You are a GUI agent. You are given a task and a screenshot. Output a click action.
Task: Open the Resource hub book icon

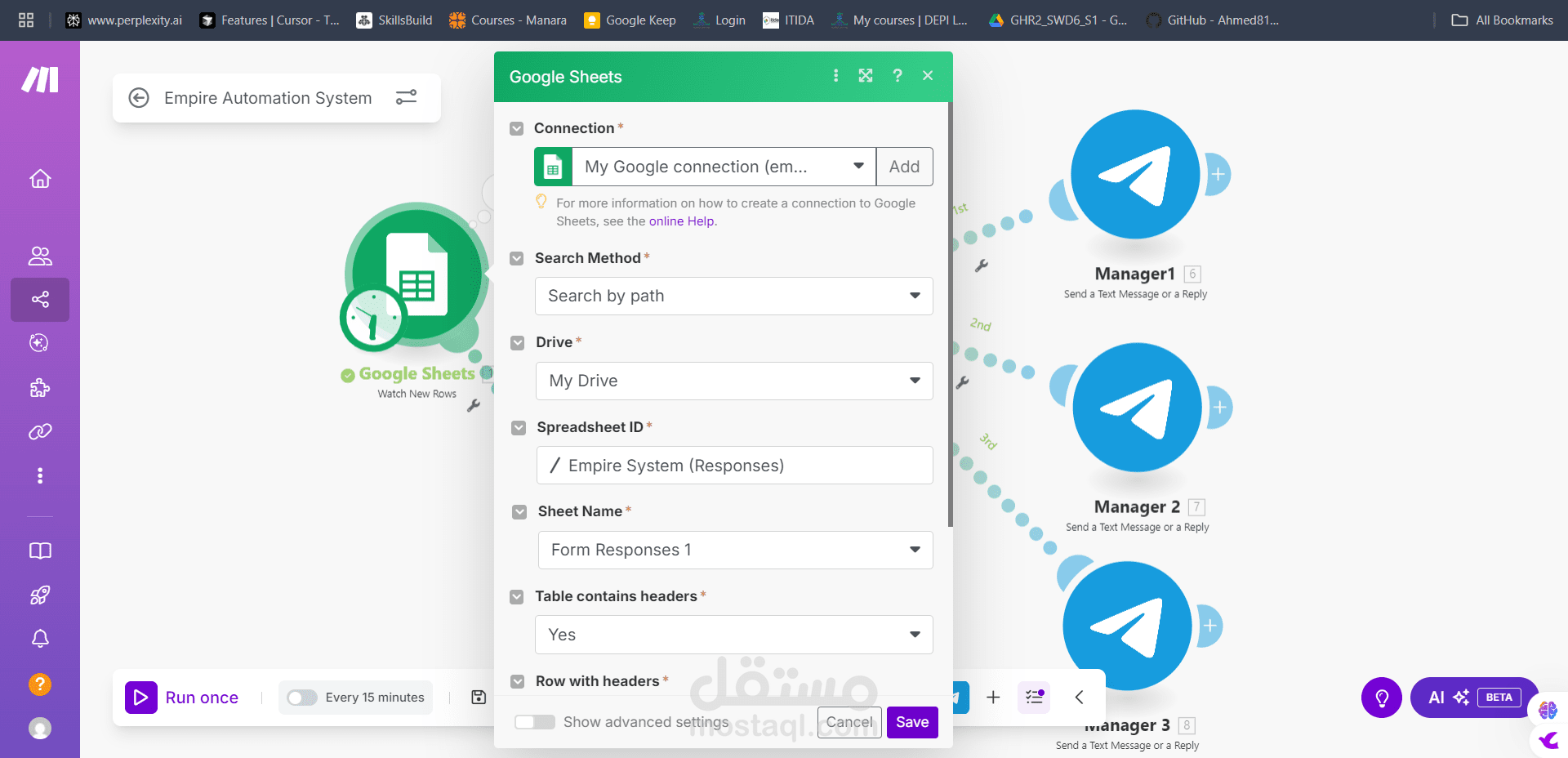pyautogui.click(x=40, y=551)
